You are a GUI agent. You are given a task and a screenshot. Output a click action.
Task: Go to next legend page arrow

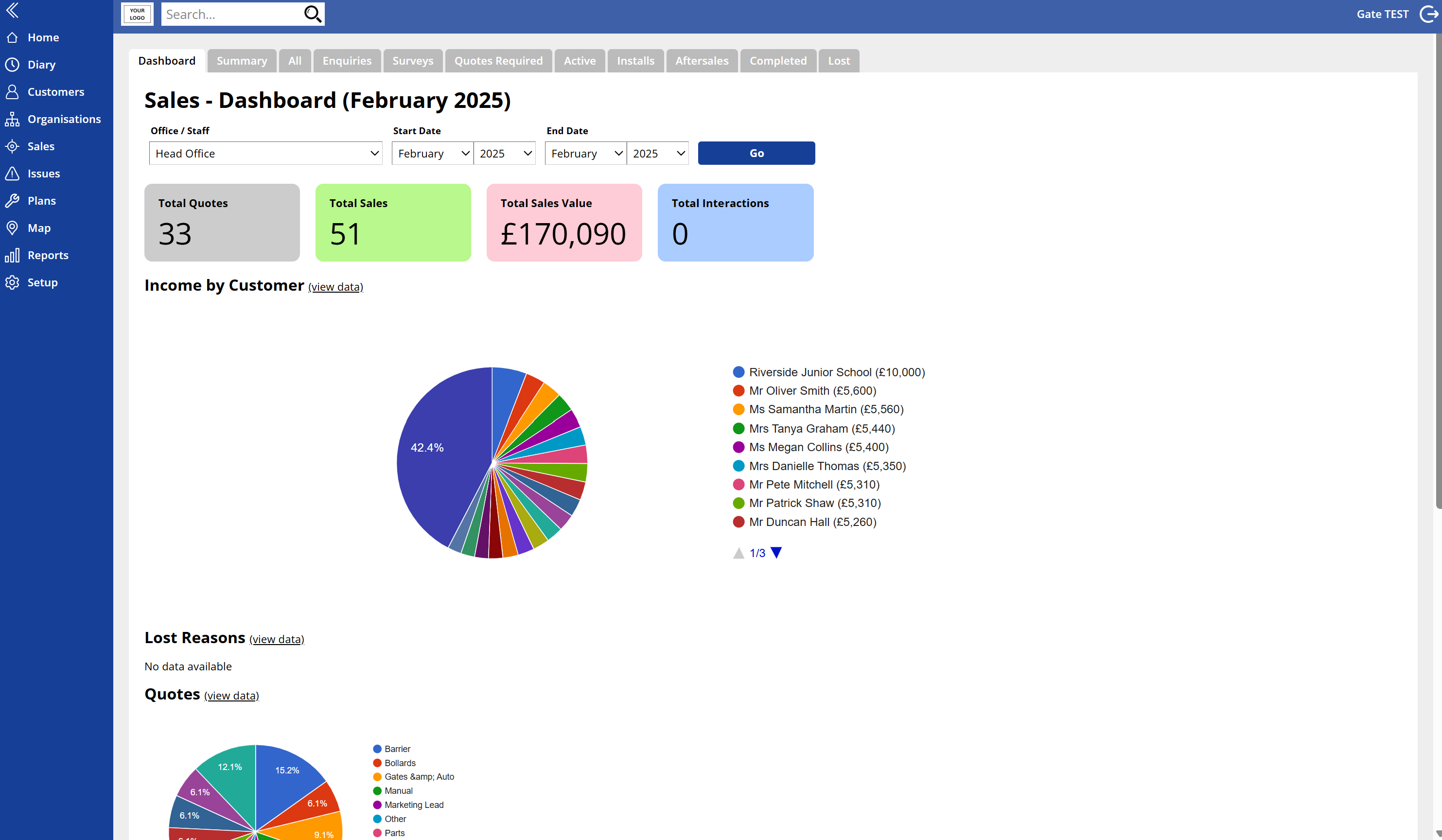pos(776,553)
